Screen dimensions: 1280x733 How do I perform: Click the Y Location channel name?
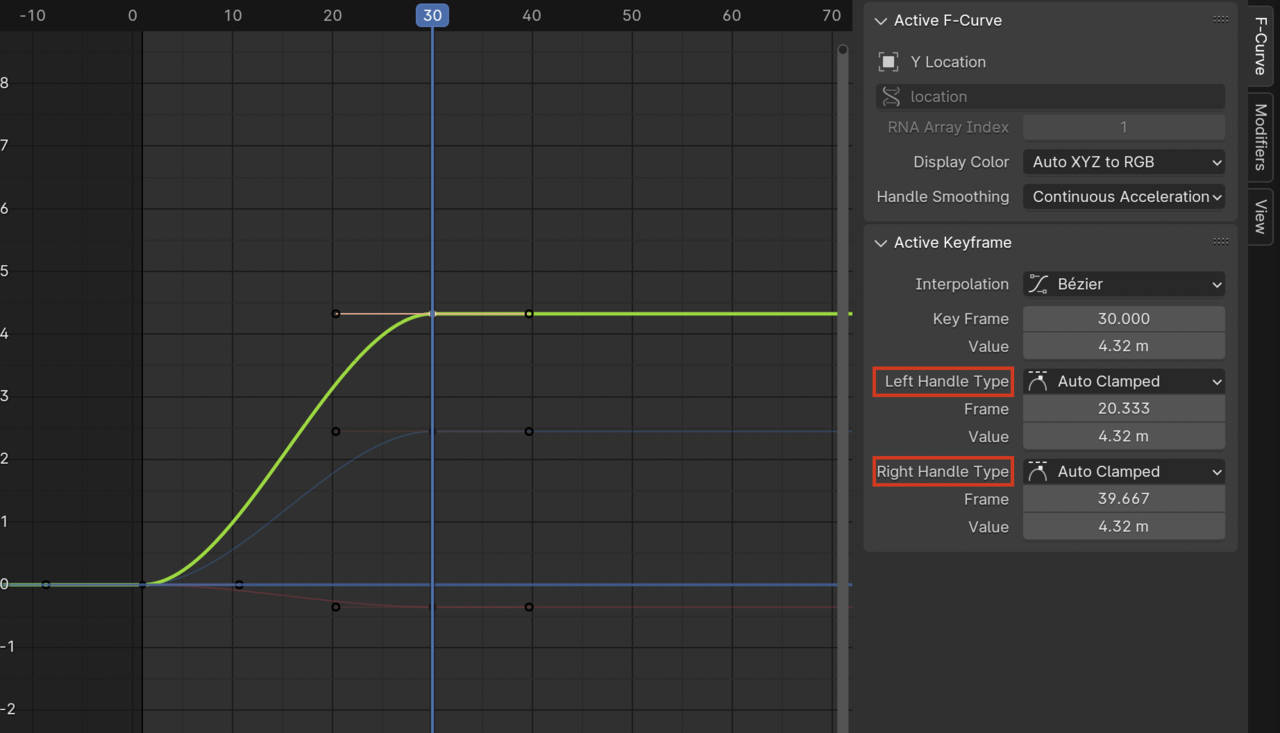(948, 62)
